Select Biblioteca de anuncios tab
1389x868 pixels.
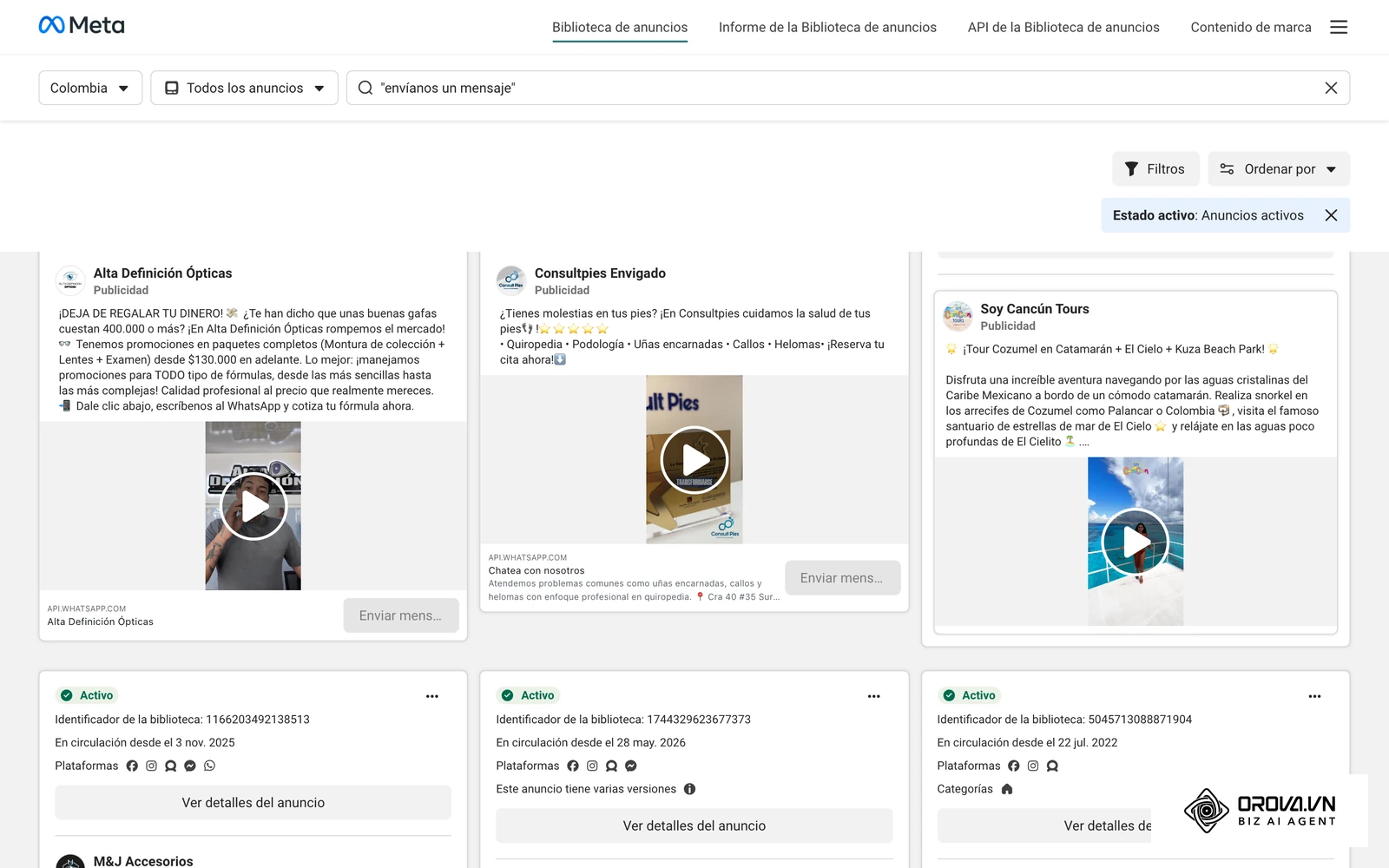[x=620, y=27]
